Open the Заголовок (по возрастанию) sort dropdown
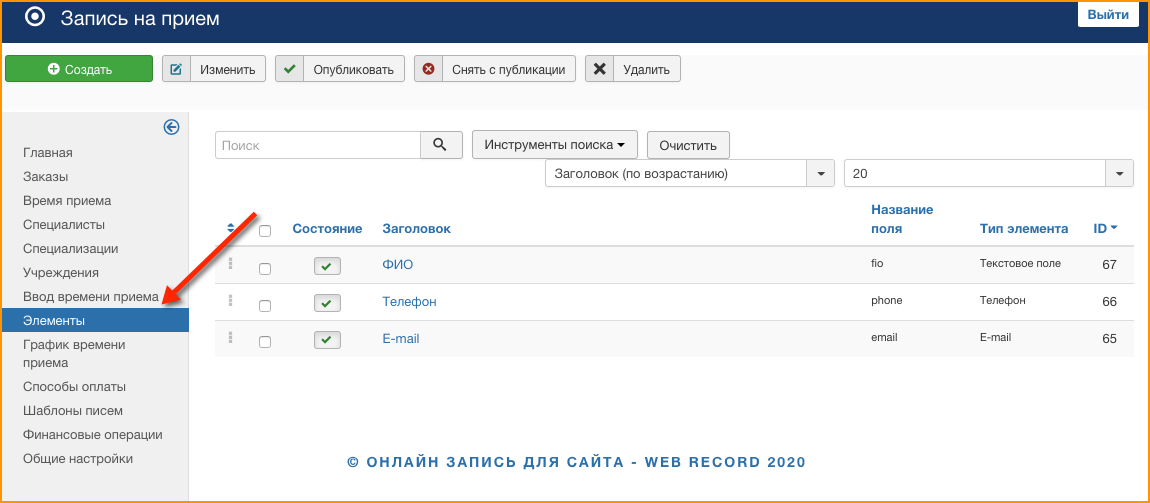 [x=689, y=174]
